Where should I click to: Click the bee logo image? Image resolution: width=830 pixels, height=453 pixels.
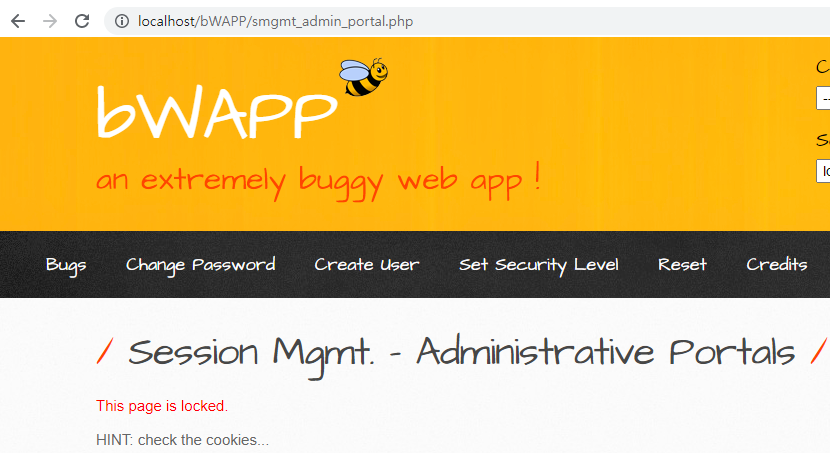[x=364, y=77]
